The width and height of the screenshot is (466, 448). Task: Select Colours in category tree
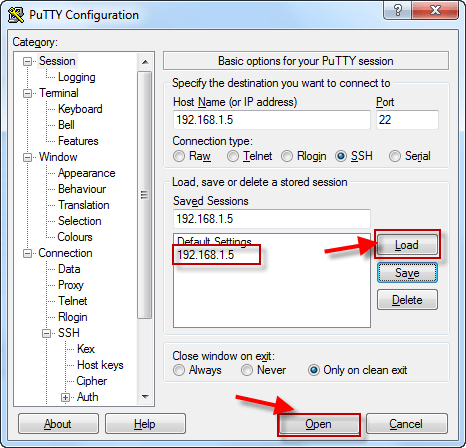(75, 237)
